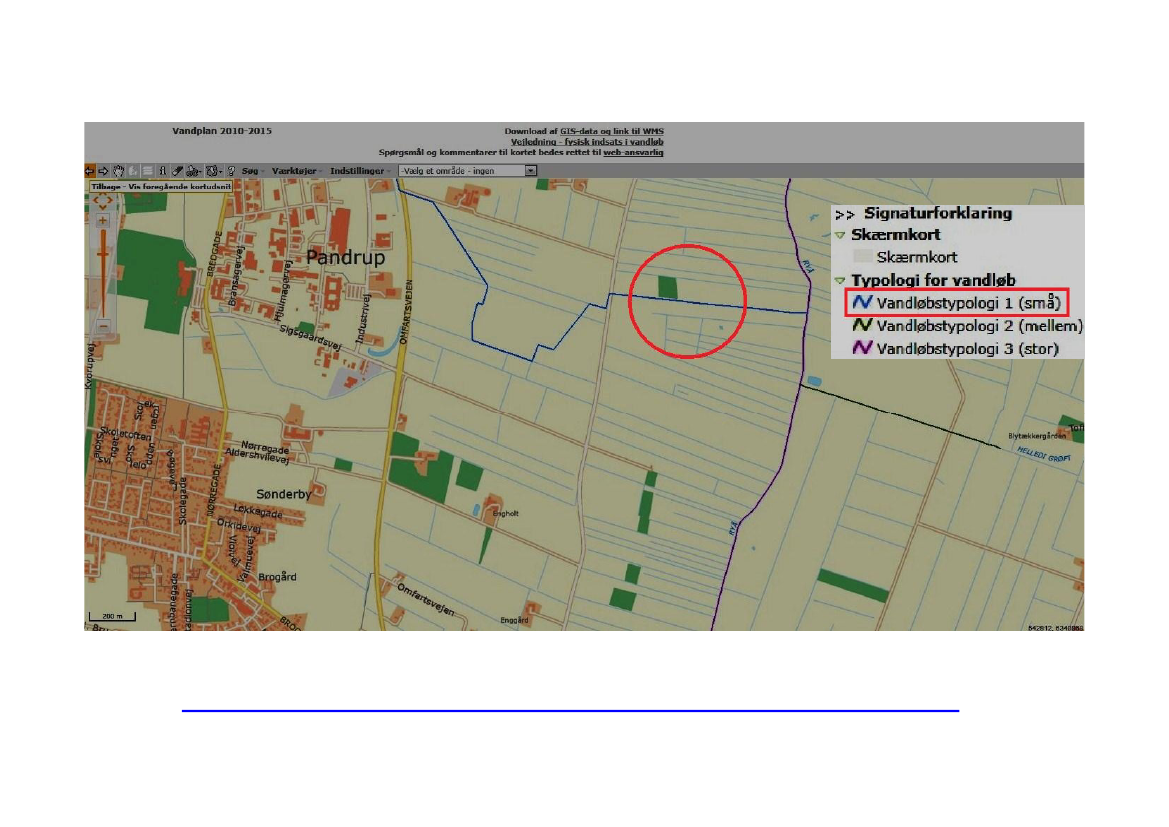The image size is (1169, 827).
Task: Click the 'Pandrup' town label on map
Action: tap(346, 258)
